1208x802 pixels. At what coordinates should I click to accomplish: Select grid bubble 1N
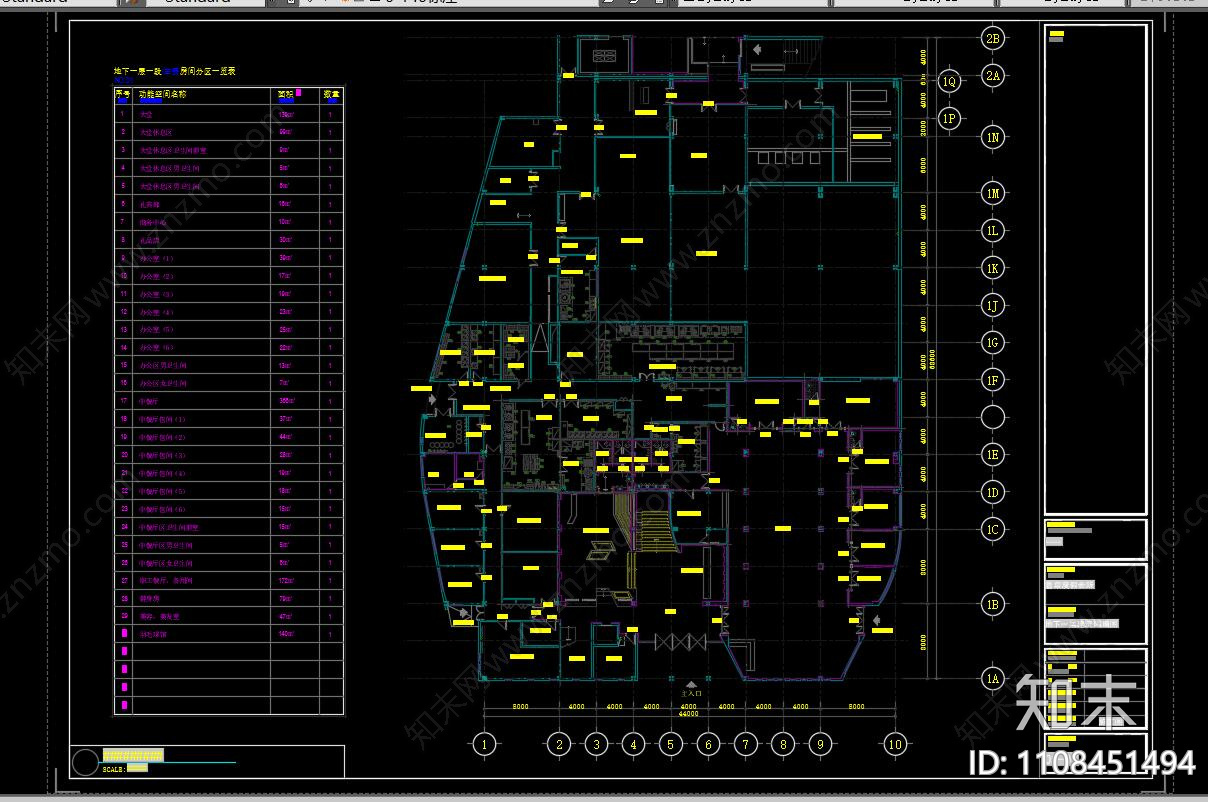(x=993, y=137)
